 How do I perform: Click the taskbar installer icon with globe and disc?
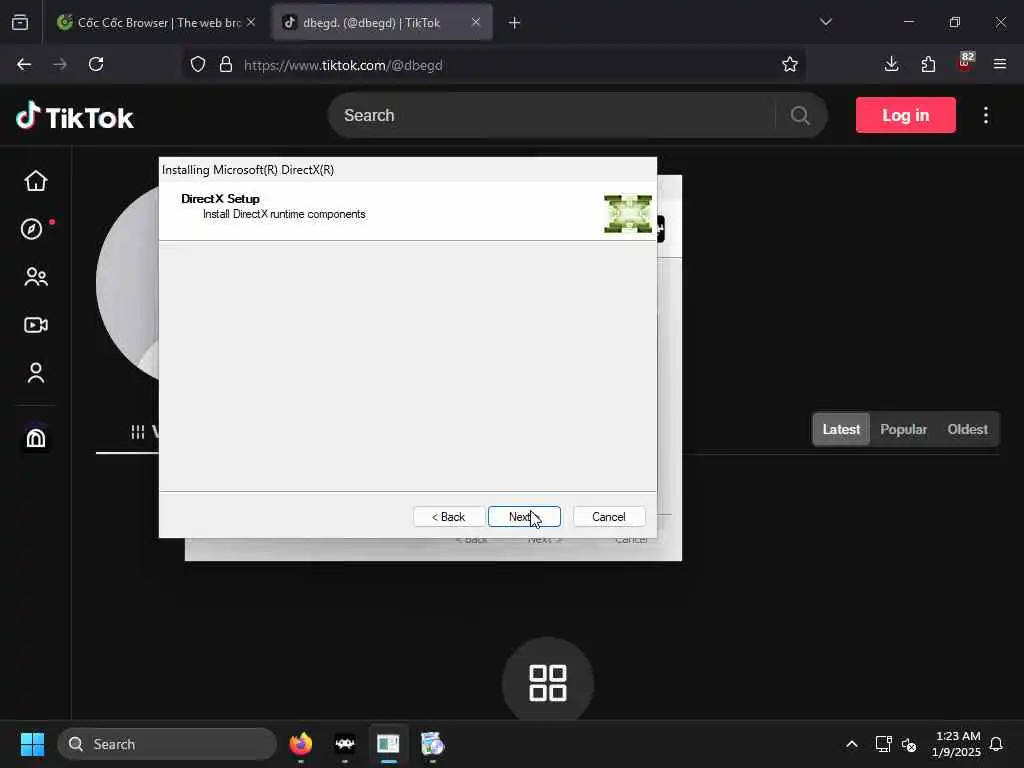[432, 744]
